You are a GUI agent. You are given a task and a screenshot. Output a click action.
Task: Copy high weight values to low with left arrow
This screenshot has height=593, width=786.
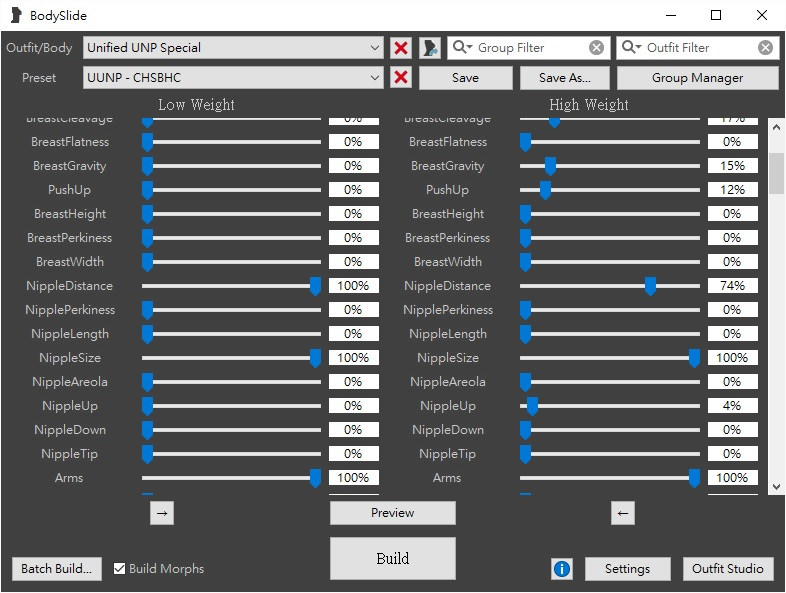click(x=623, y=513)
